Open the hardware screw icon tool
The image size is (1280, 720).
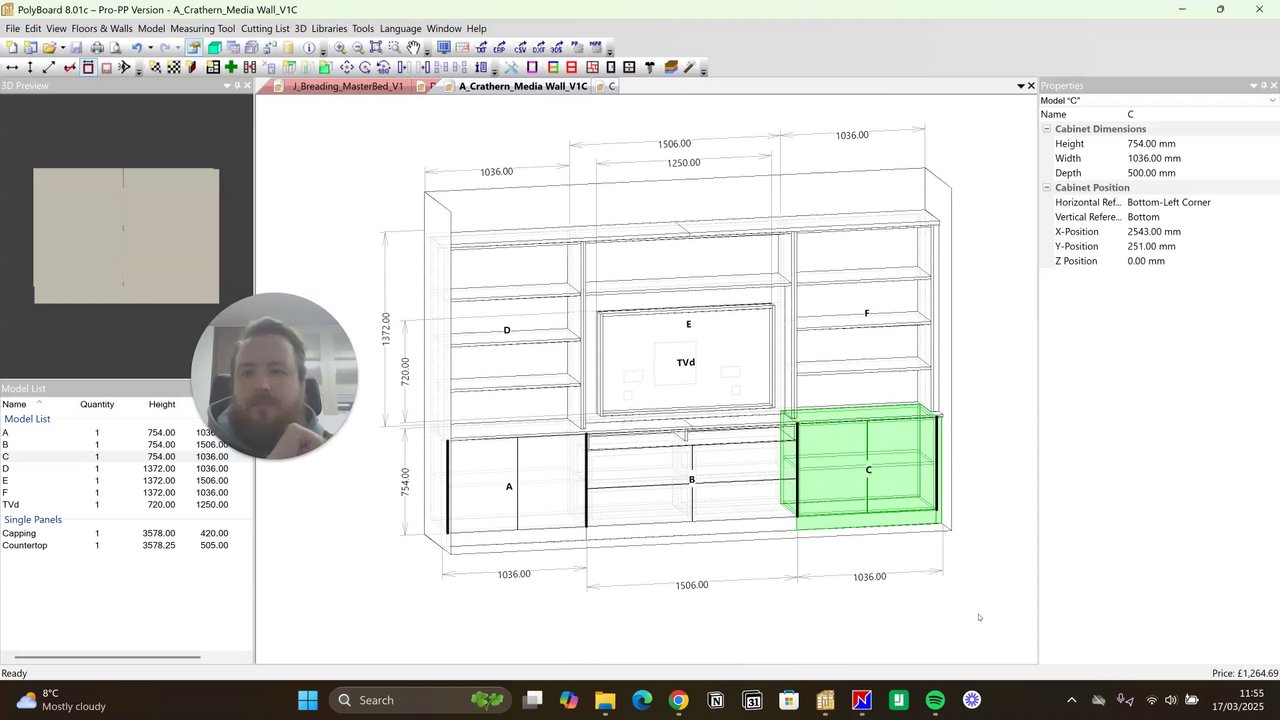pos(650,67)
